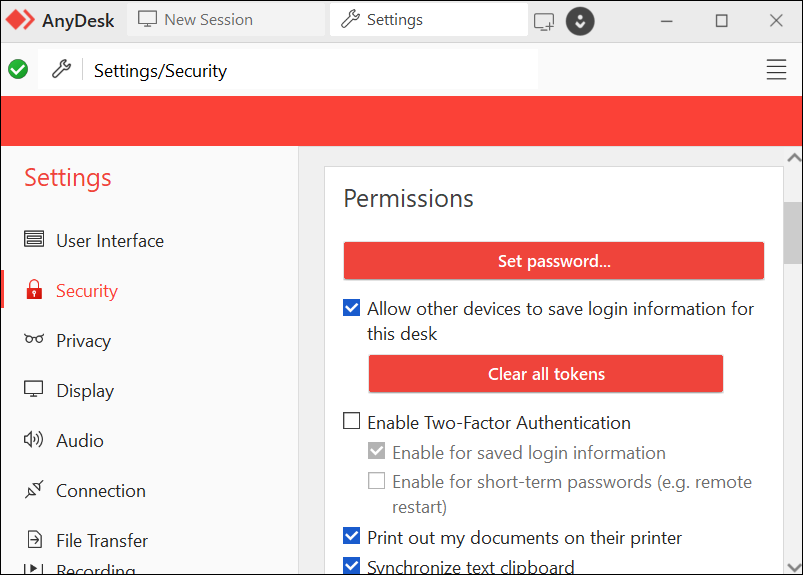Go to Audio settings speaker icon
This screenshot has height=575, width=803.
click(34, 440)
